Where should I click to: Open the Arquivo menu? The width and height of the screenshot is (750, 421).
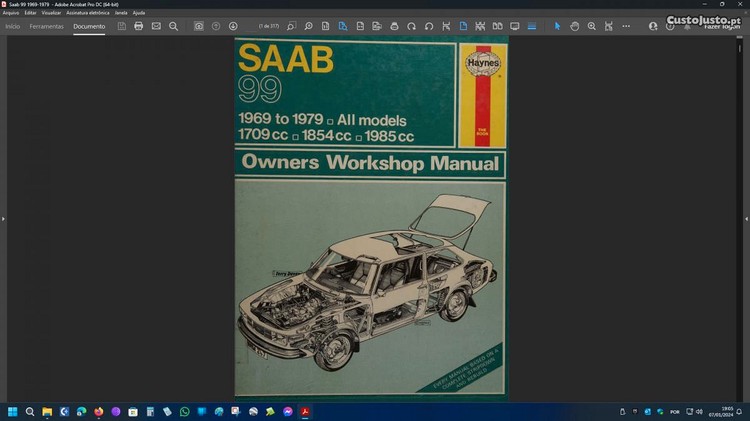(11, 12)
